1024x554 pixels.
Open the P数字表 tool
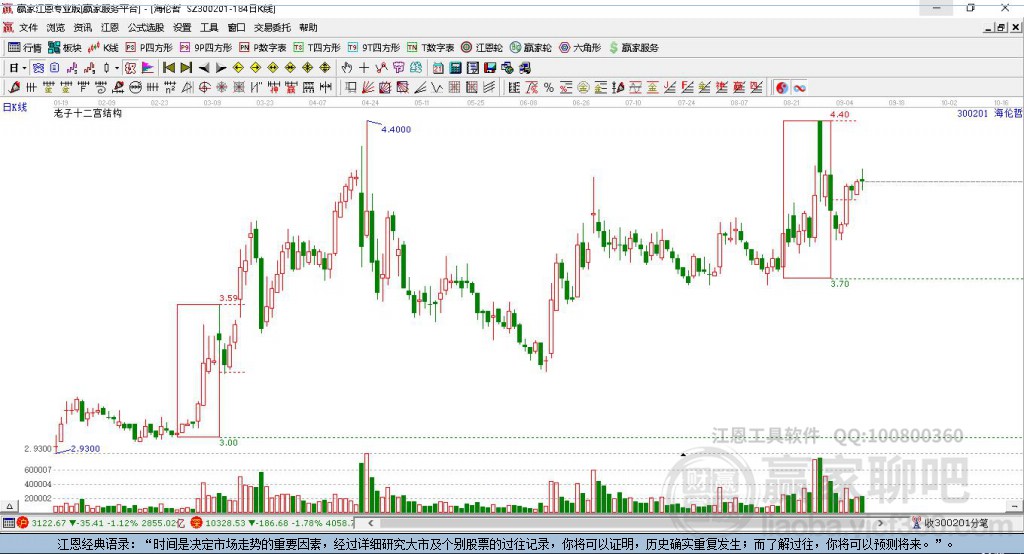[x=263, y=48]
